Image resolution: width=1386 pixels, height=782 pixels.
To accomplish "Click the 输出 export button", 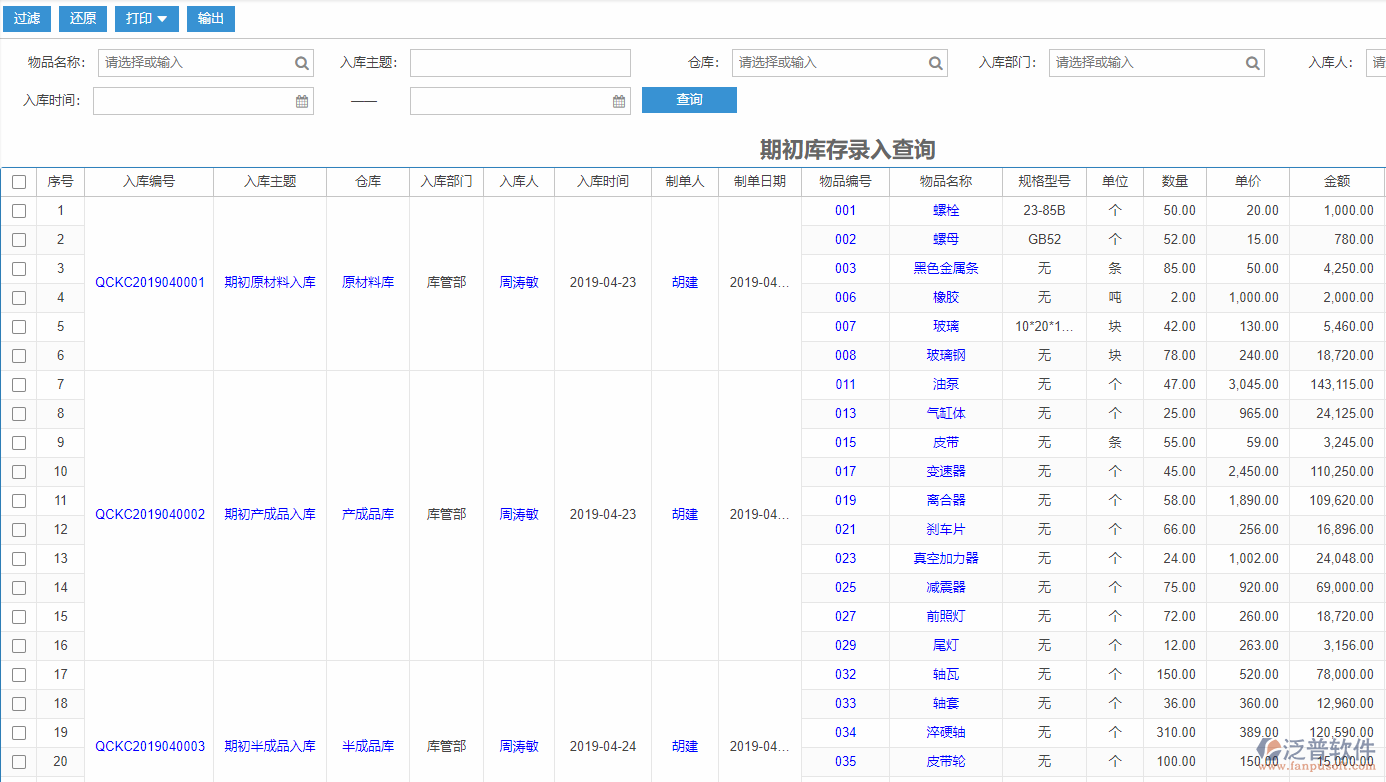I will pyautogui.click(x=210, y=18).
